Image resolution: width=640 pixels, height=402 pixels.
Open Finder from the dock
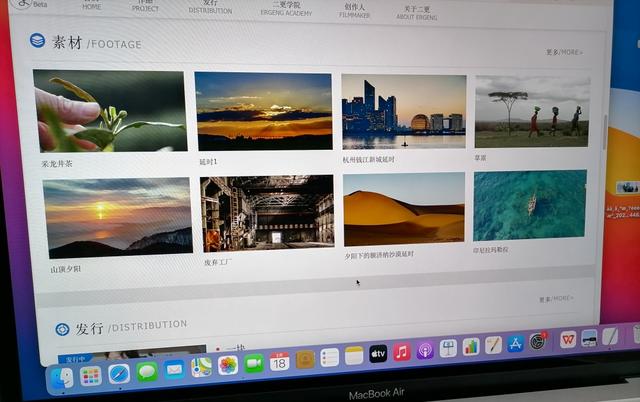63,377
